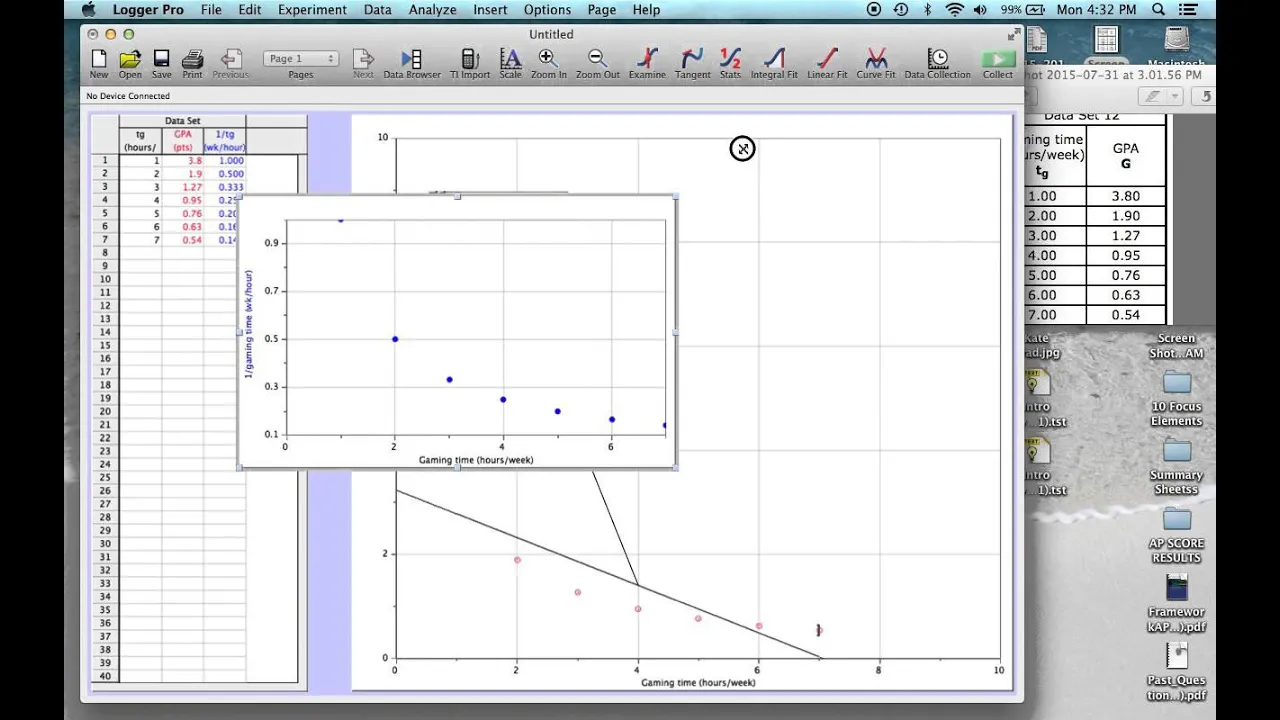Click the Screen Shot desktop file label

tap(1177, 346)
